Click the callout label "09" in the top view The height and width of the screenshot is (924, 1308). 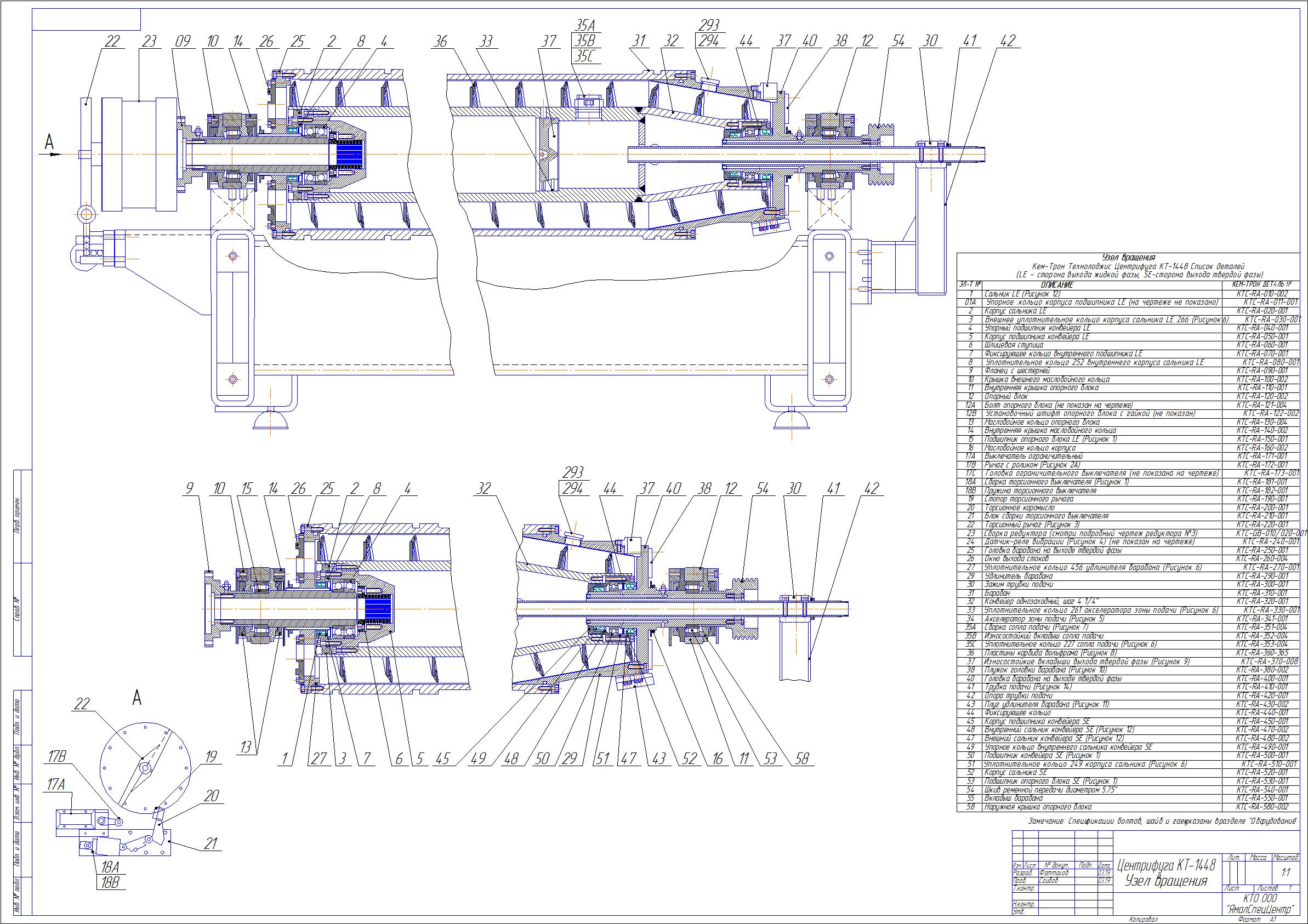[x=183, y=41]
